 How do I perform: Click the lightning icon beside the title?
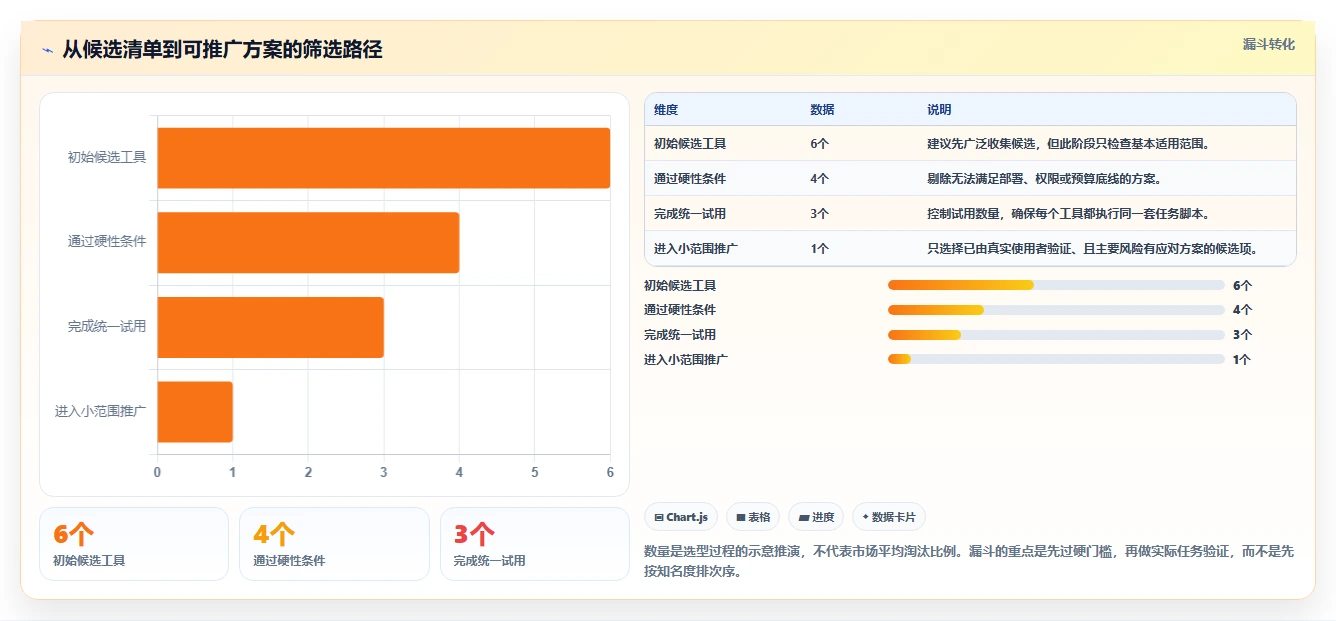[47, 50]
